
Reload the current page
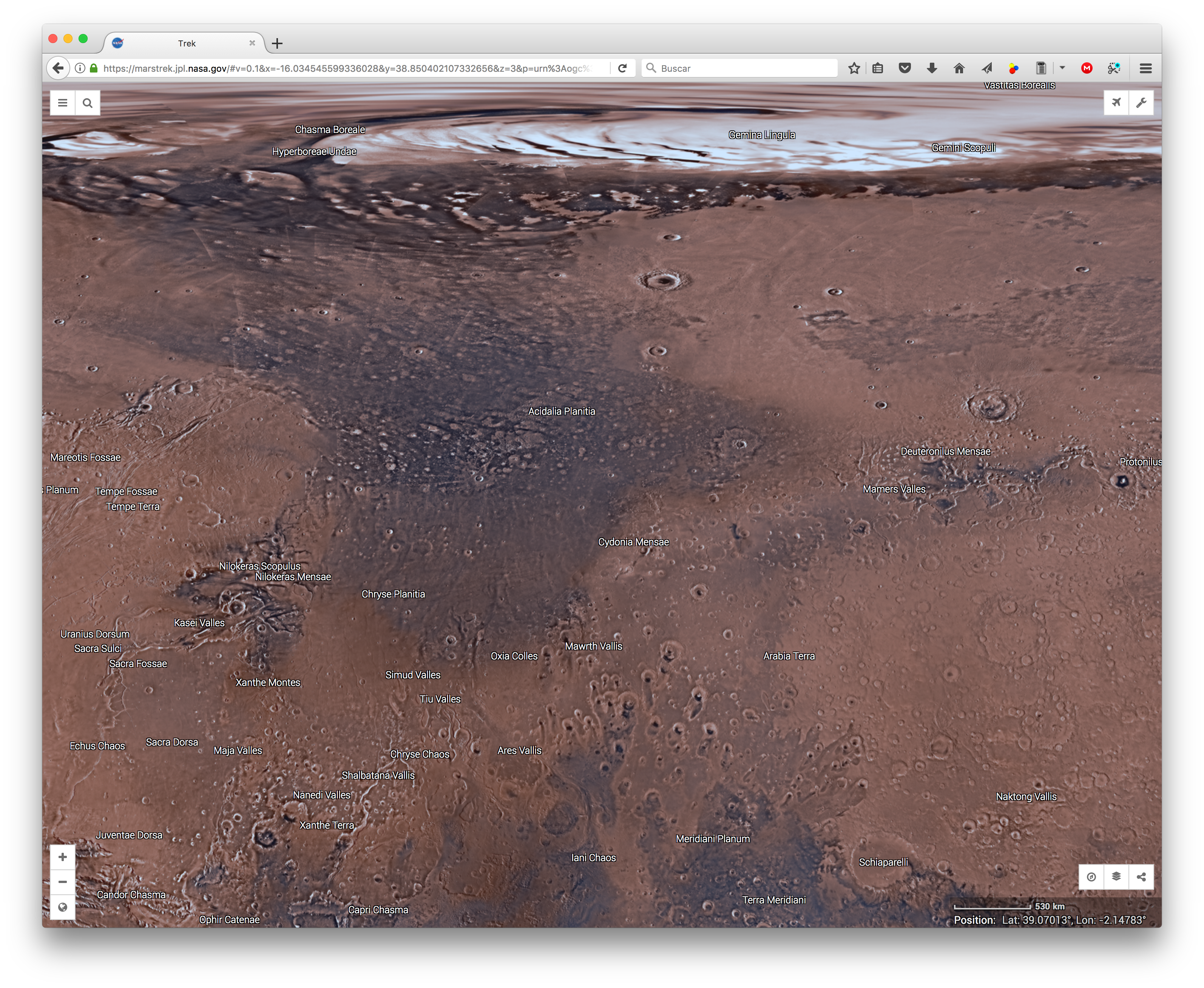[622, 68]
